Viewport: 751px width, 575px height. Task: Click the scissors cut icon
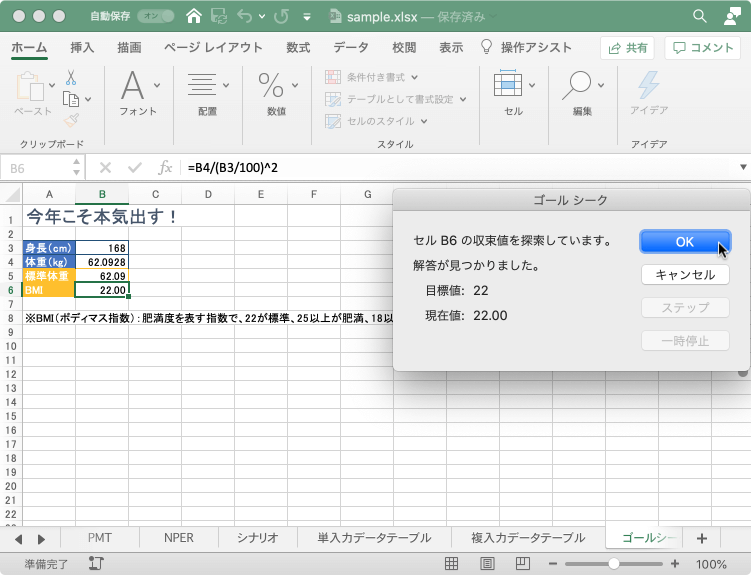(x=71, y=77)
